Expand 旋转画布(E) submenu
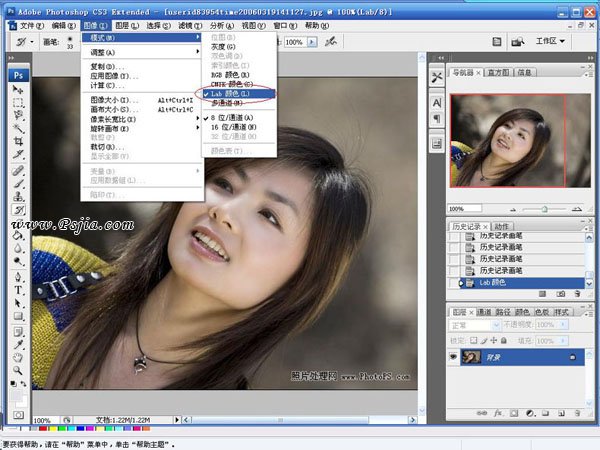Screen dimensions: 600x450 tap(142, 128)
